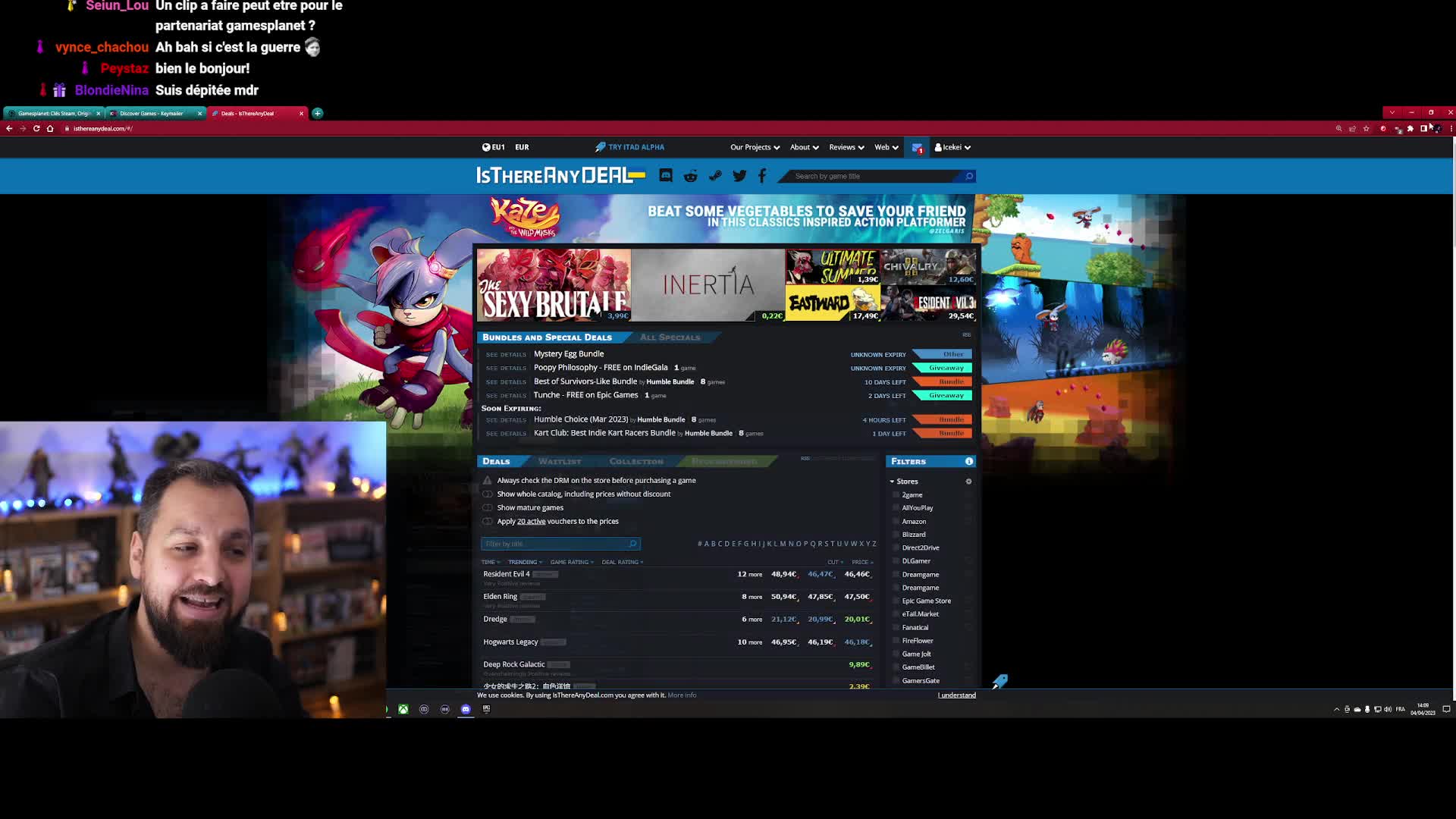
Task: Open the Icekei account dropdown
Action: click(x=952, y=147)
